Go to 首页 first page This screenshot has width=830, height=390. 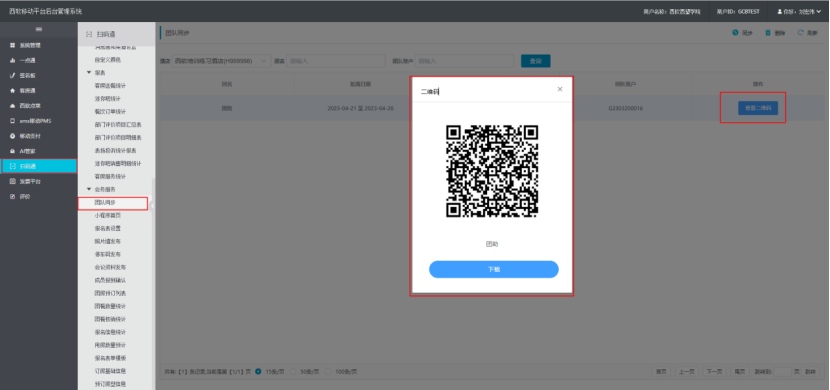(661, 371)
